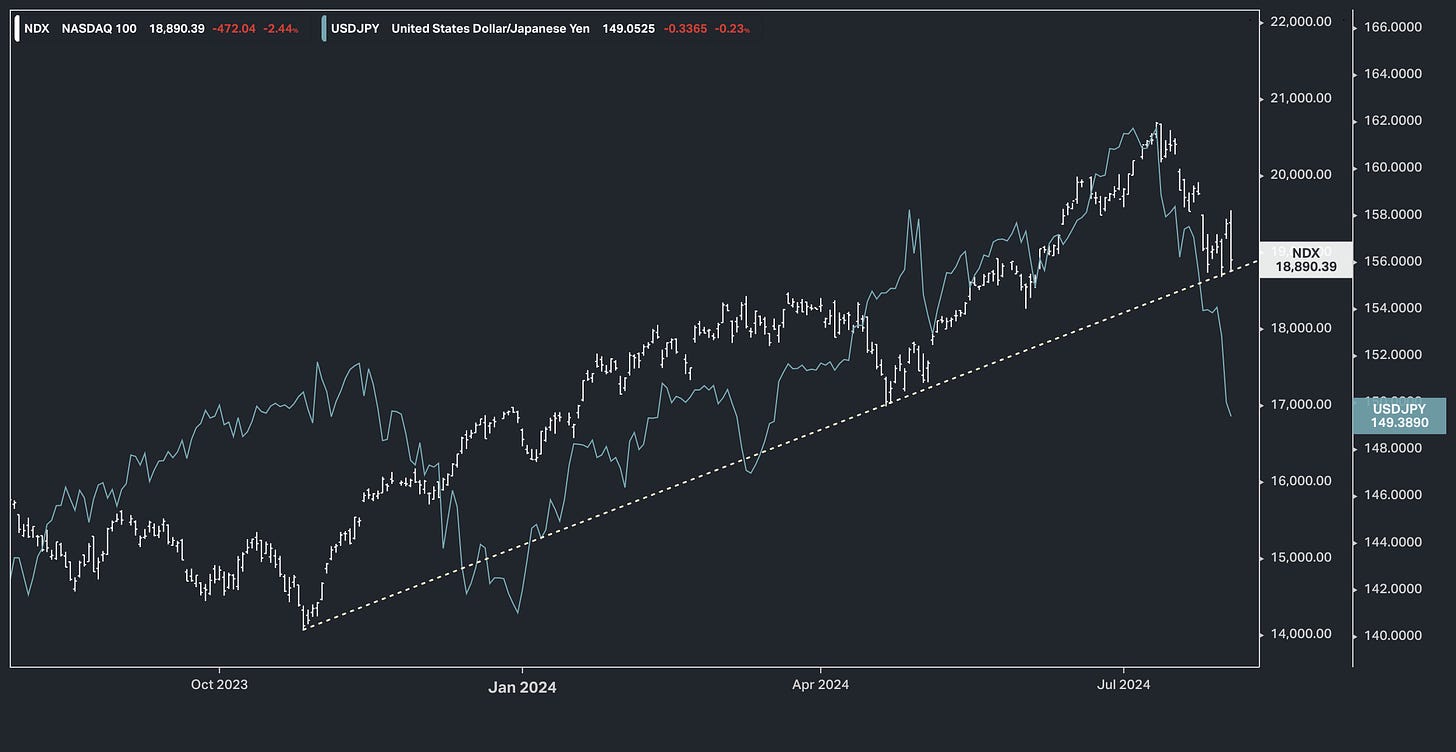Select United States Dollar/Japanese Yen legend name
The width and height of the screenshot is (1456, 752).
[490, 29]
